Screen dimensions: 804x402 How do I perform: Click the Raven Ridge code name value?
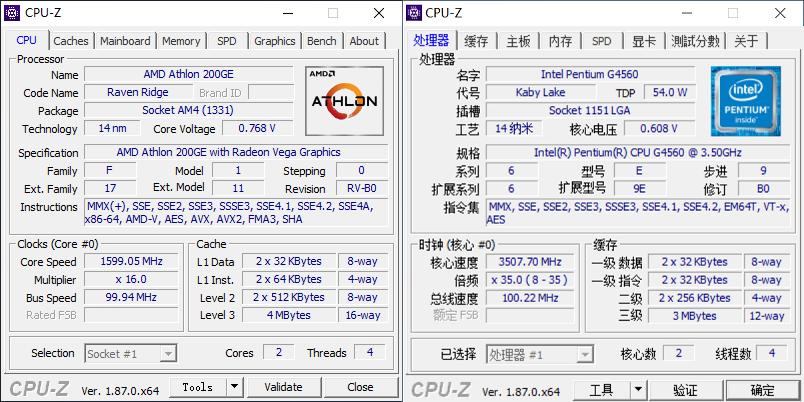[x=137, y=92]
